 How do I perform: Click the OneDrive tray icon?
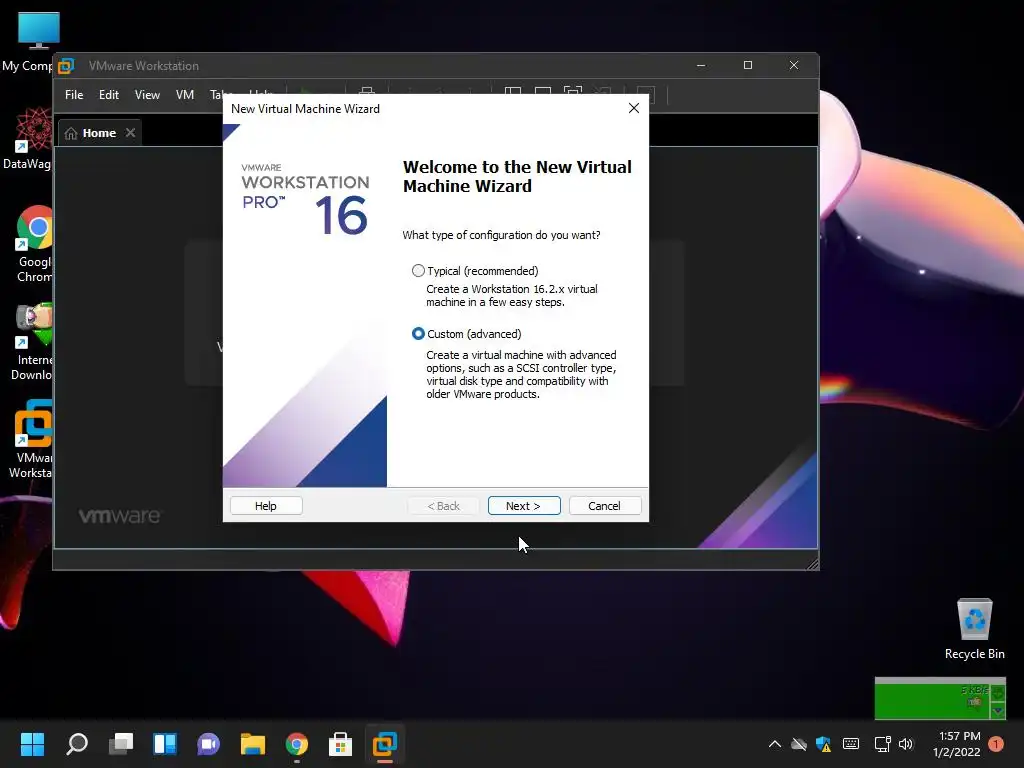point(799,744)
